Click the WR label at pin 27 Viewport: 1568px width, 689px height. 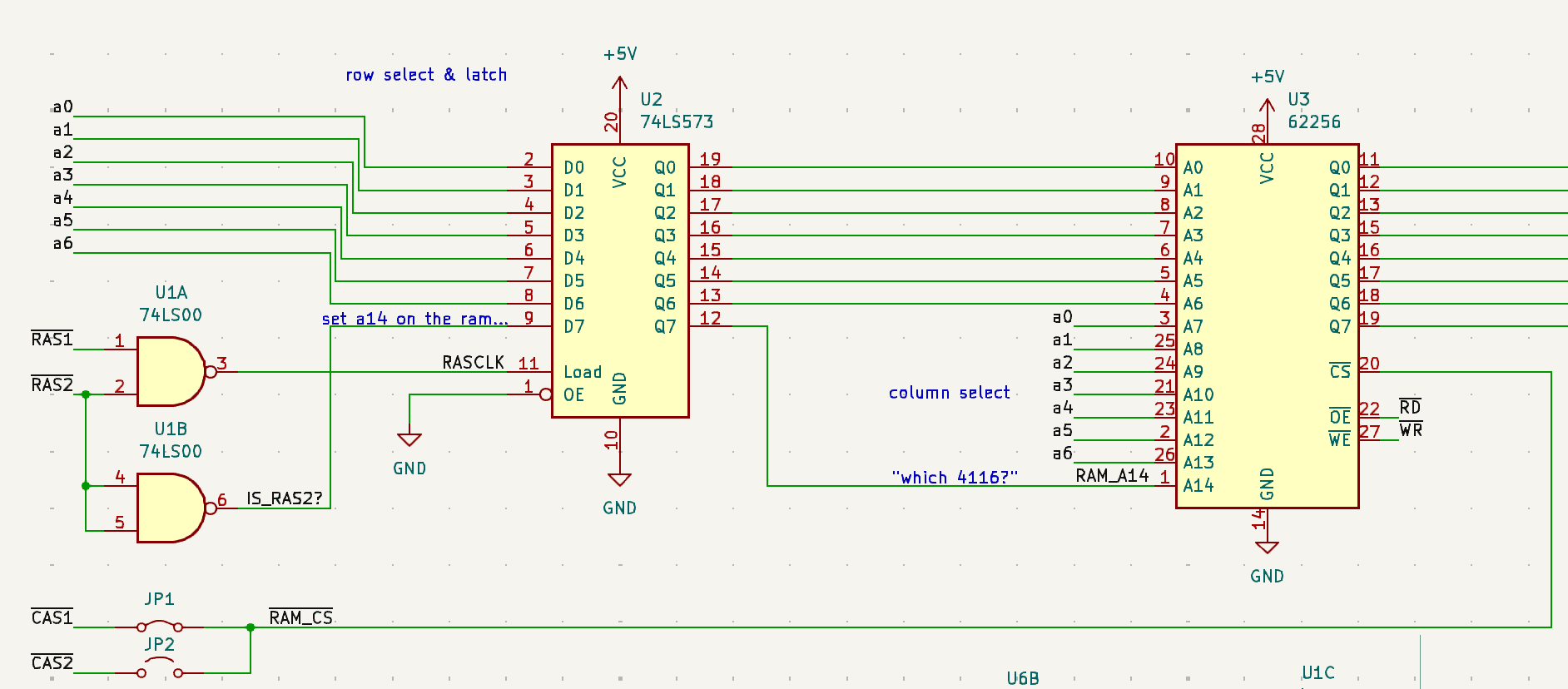tap(1411, 430)
